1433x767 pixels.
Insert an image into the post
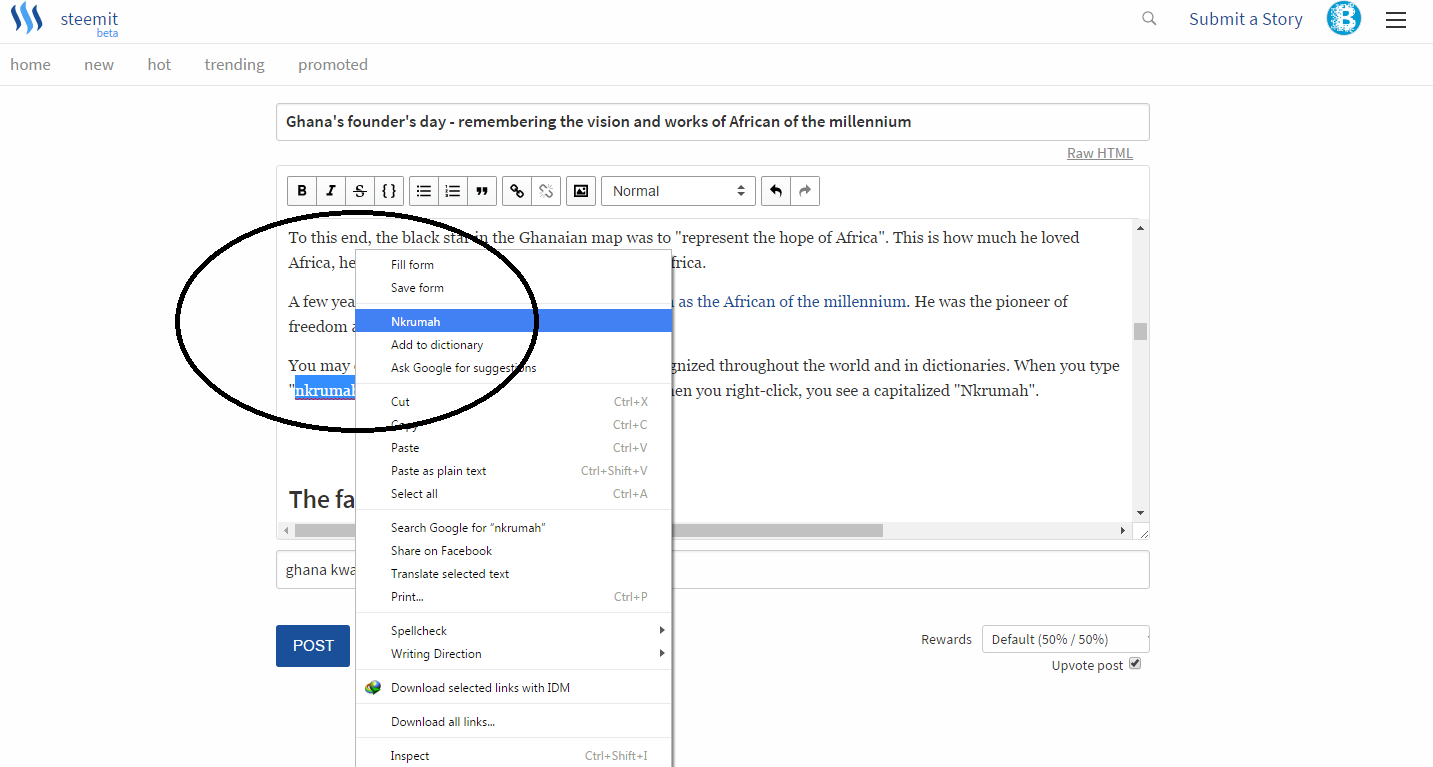pos(580,191)
